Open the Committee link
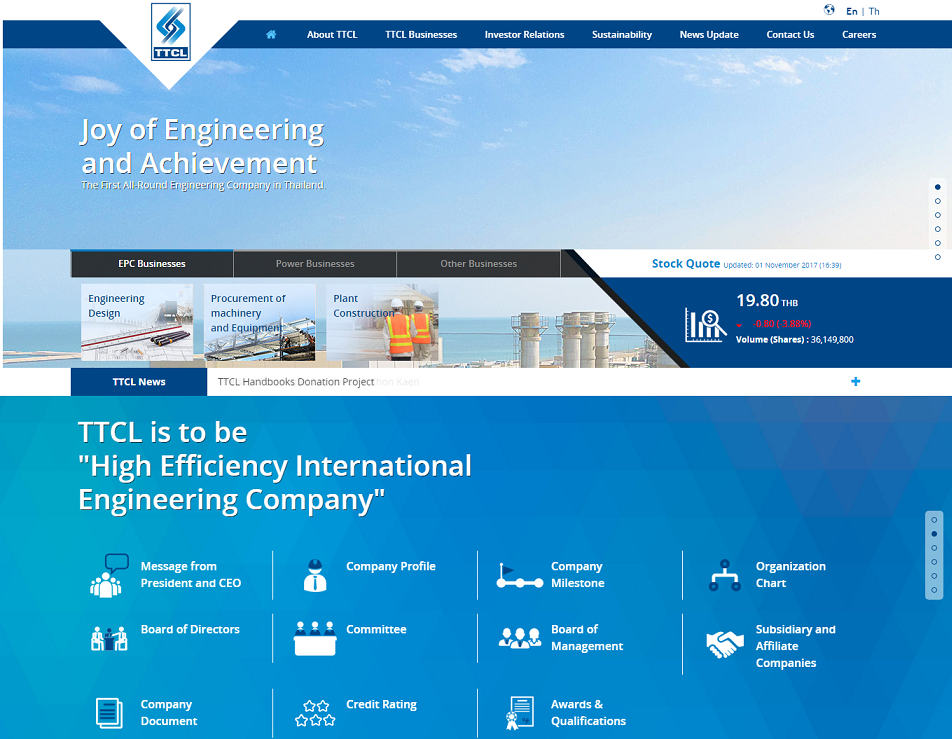This screenshot has height=739, width=952. pos(376,629)
